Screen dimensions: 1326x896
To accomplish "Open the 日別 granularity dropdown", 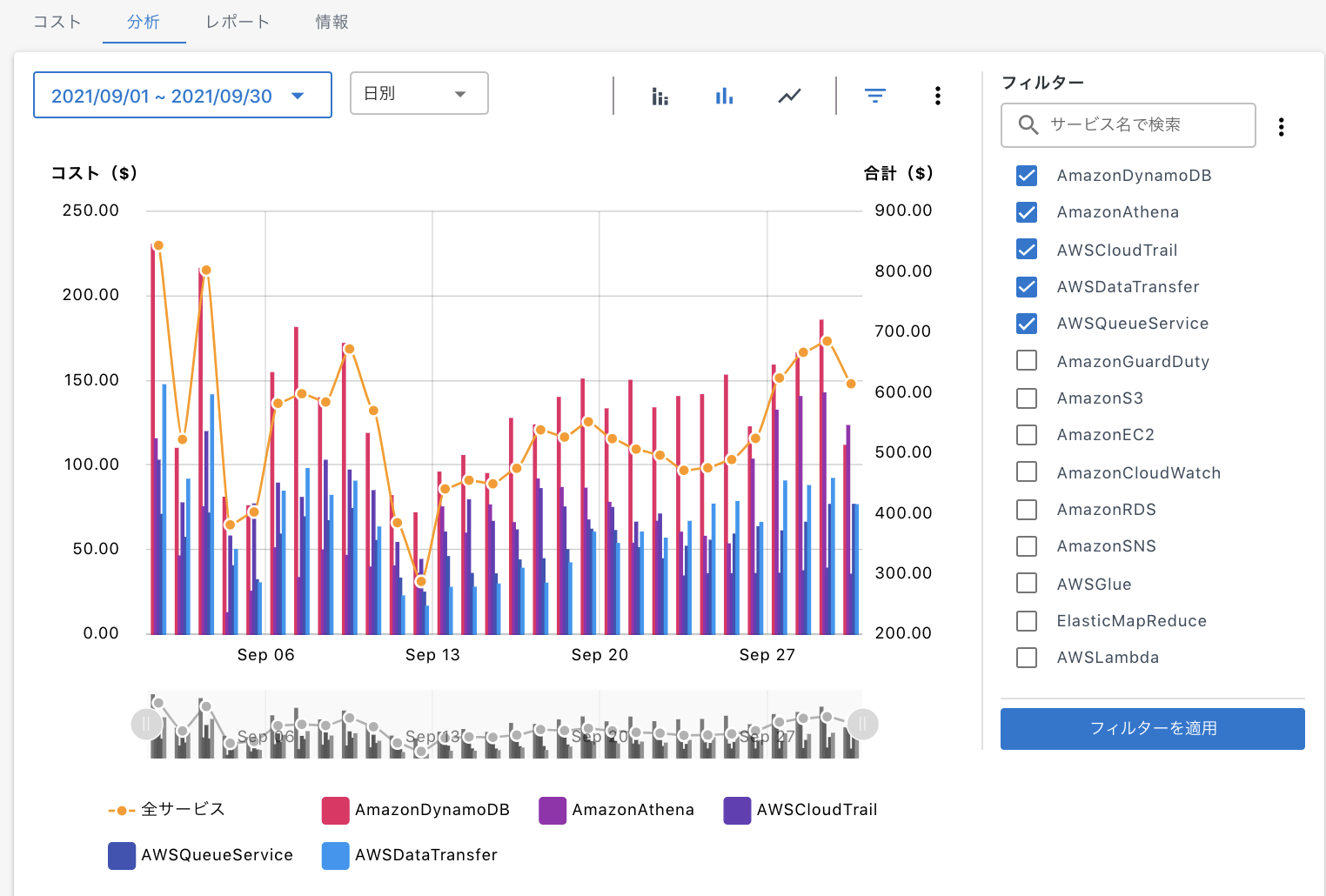I will 419,93.
